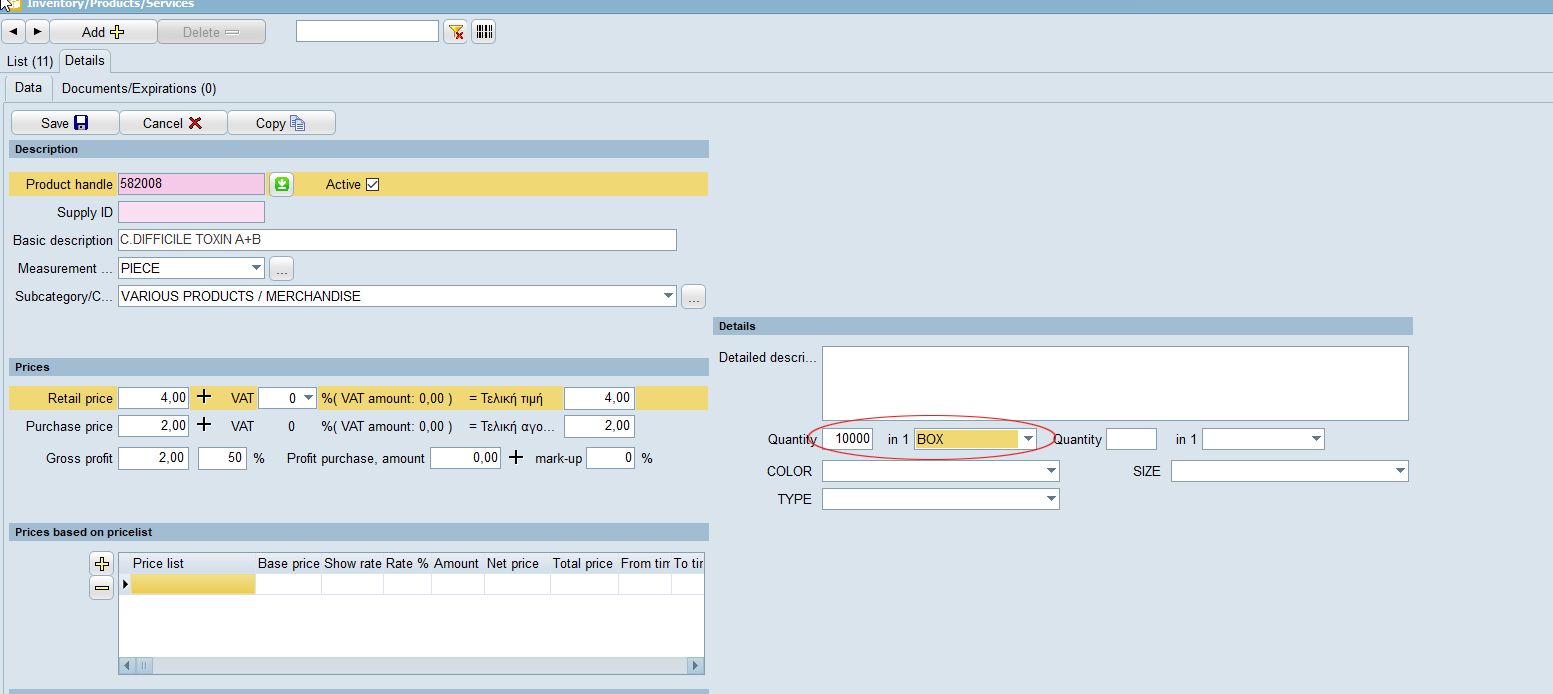Open ellipsis button beside Subcategory field
This screenshot has width=1553, height=694.
(693, 296)
